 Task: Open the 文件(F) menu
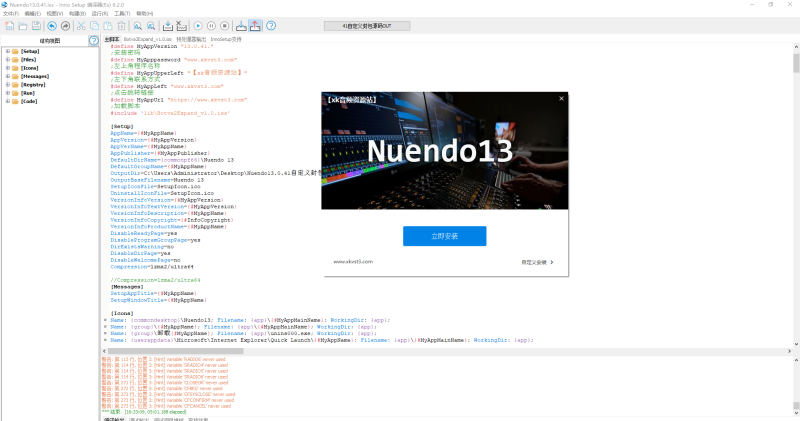[11, 13]
